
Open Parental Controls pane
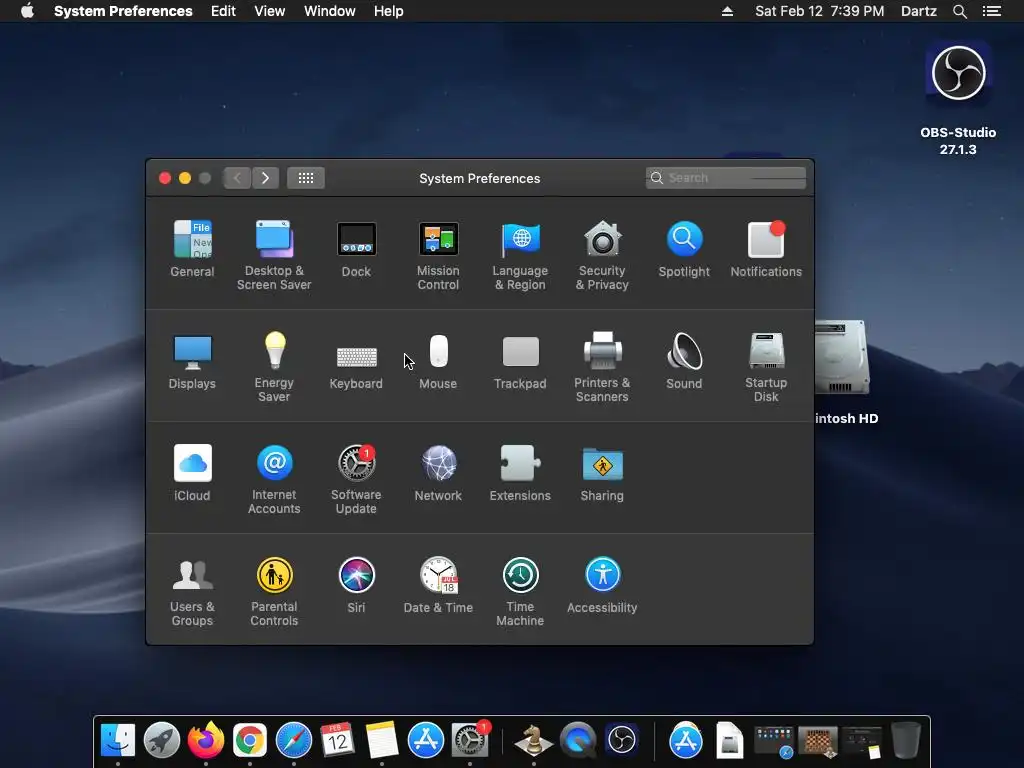pyautogui.click(x=274, y=592)
